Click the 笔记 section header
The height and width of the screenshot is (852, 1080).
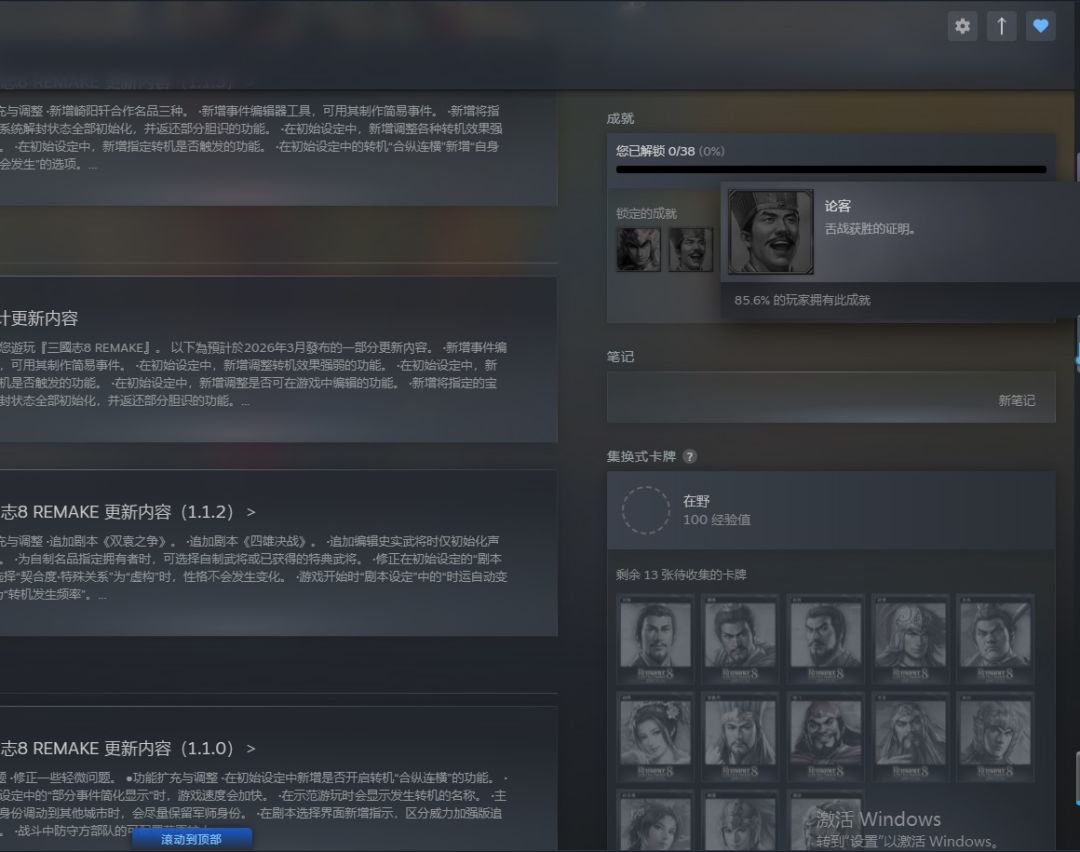(620, 357)
